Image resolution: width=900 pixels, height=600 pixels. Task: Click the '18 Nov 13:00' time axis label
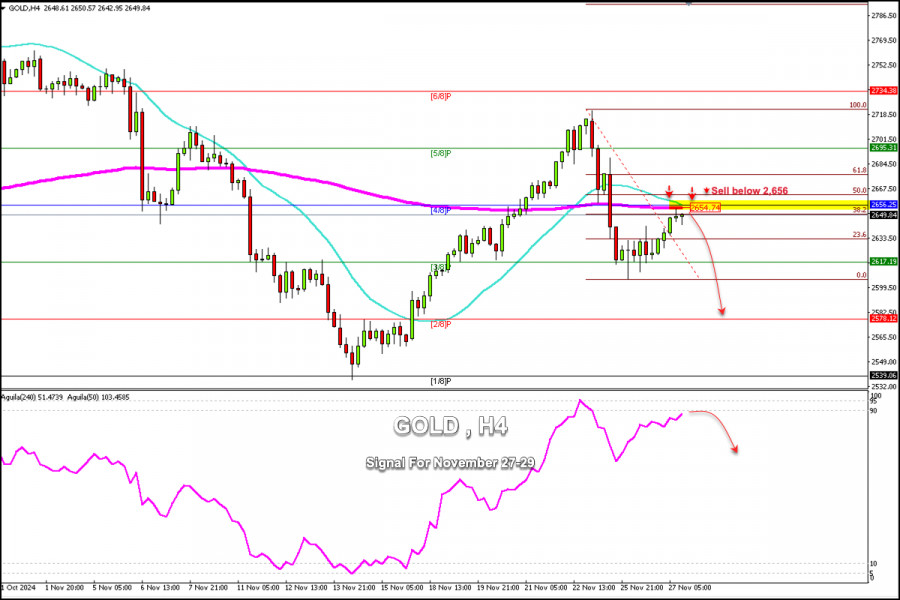[x=451, y=587]
